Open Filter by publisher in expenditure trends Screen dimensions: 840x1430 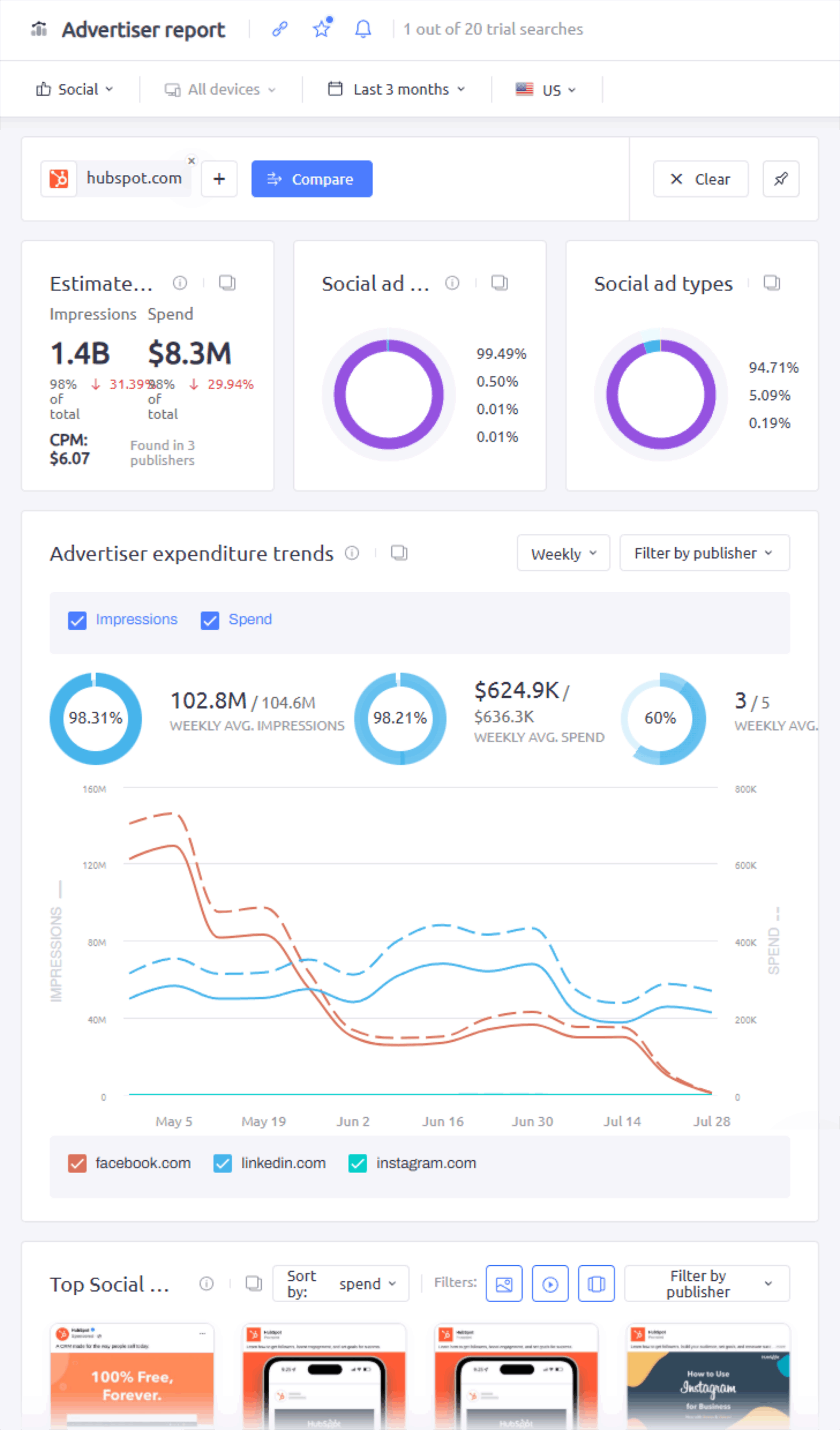704,553
